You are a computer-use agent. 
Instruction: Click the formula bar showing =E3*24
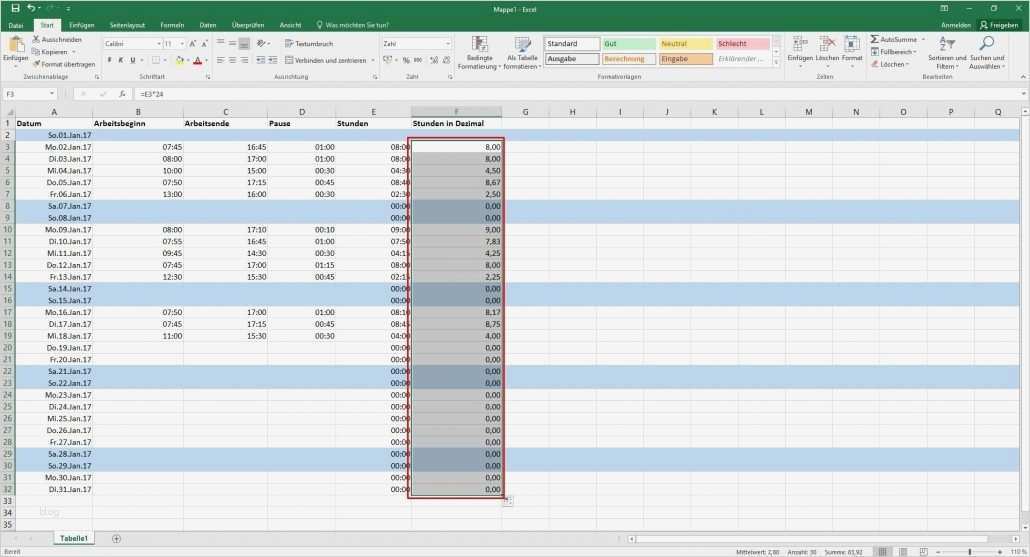[x=578, y=94]
